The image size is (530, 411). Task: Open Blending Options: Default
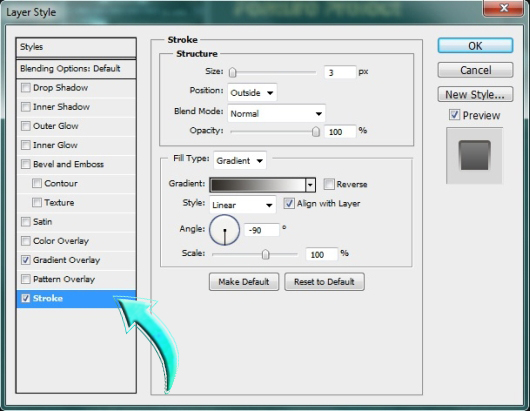tap(76, 69)
